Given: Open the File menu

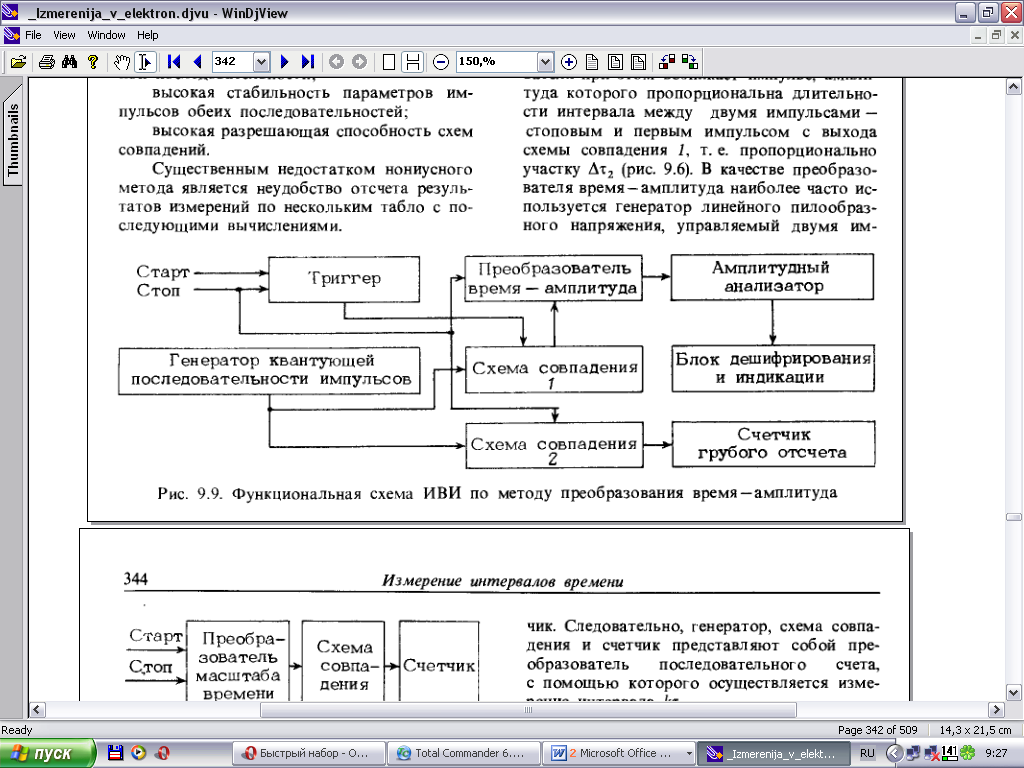Looking at the screenshot, I should pyautogui.click(x=33, y=35).
